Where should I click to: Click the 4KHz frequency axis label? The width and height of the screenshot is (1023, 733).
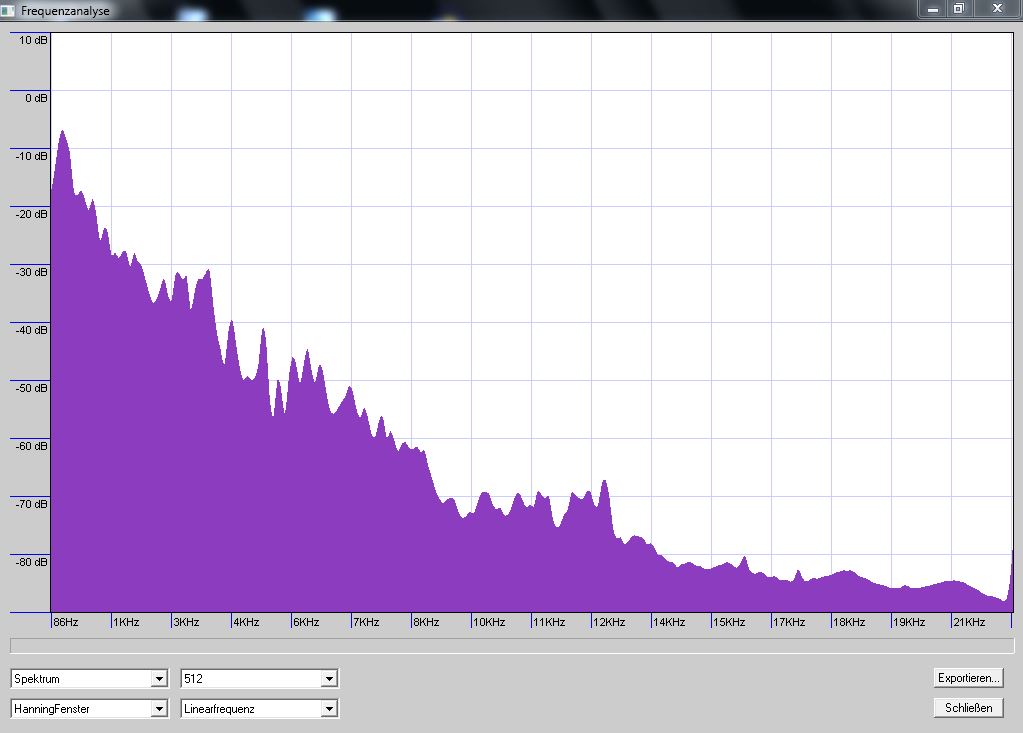(x=246, y=622)
